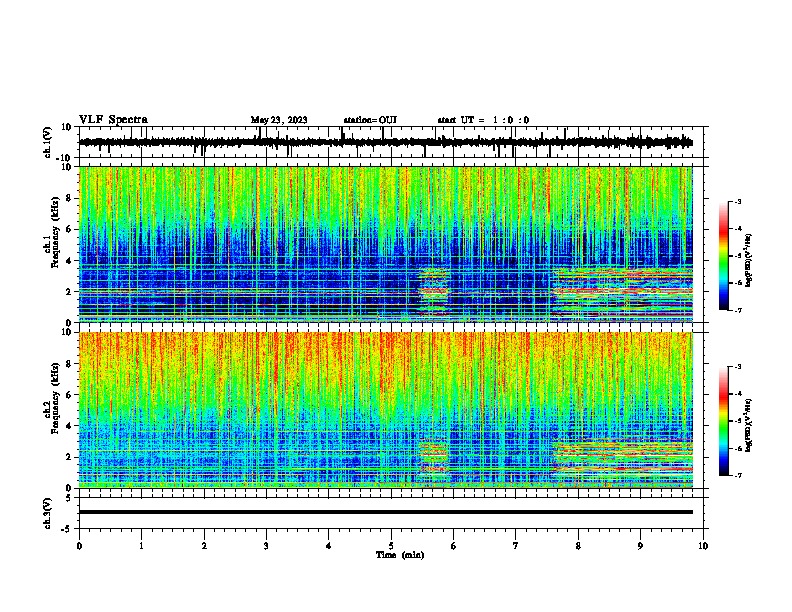Click the 'station=OUJ' label
The image size is (792, 612).
(x=370, y=120)
